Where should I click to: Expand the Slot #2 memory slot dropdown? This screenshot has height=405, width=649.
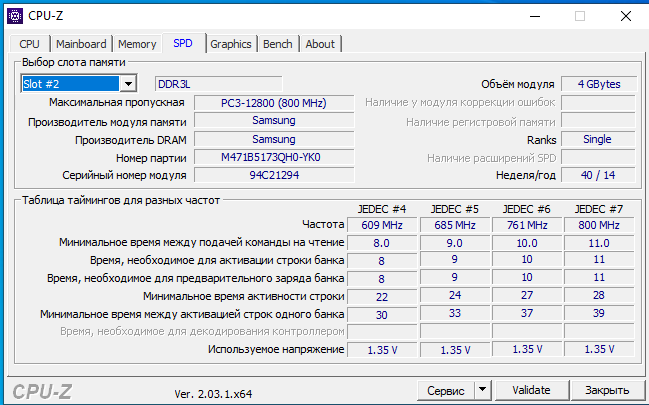click(127, 84)
